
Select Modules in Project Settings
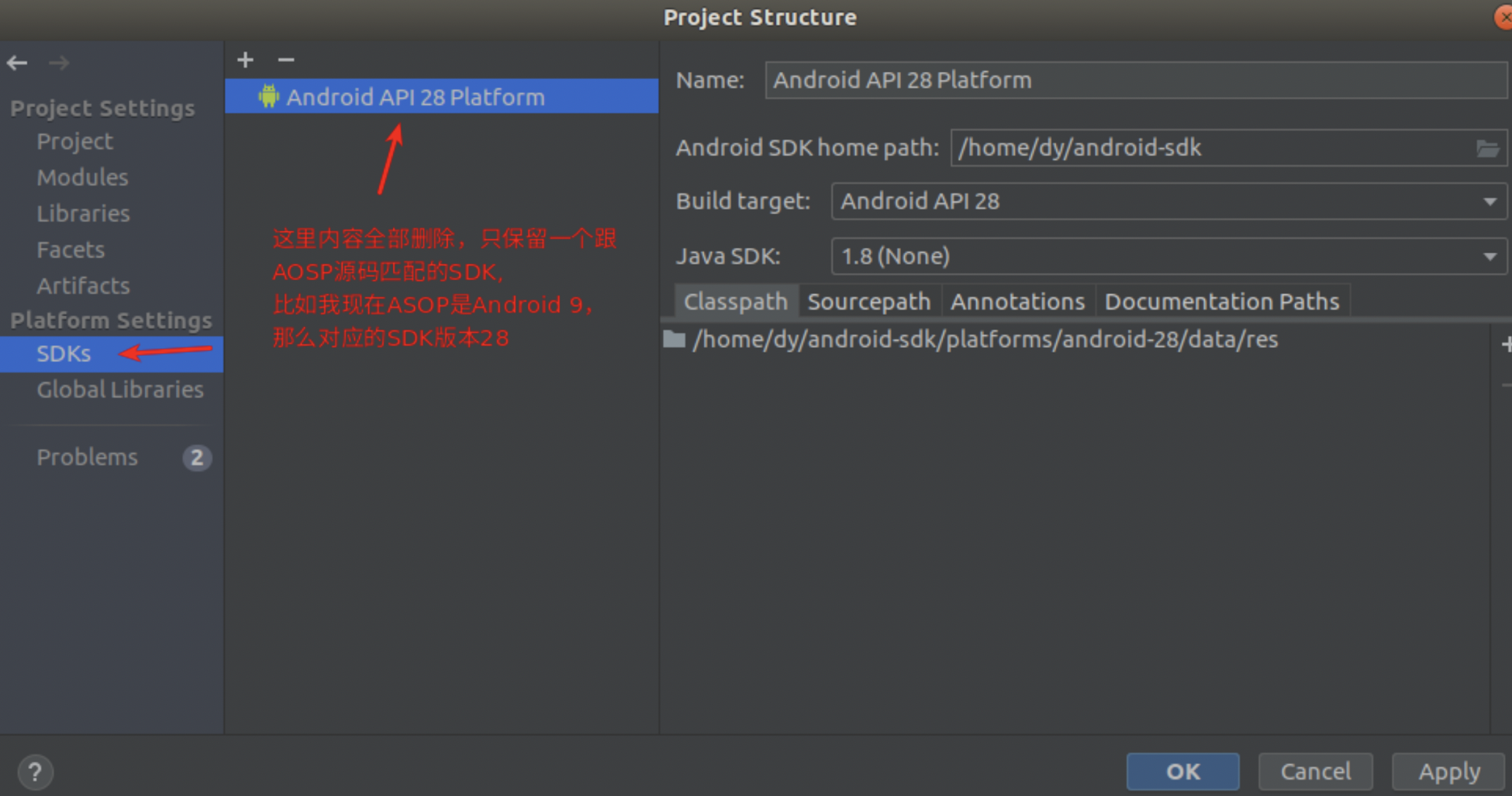(x=82, y=178)
